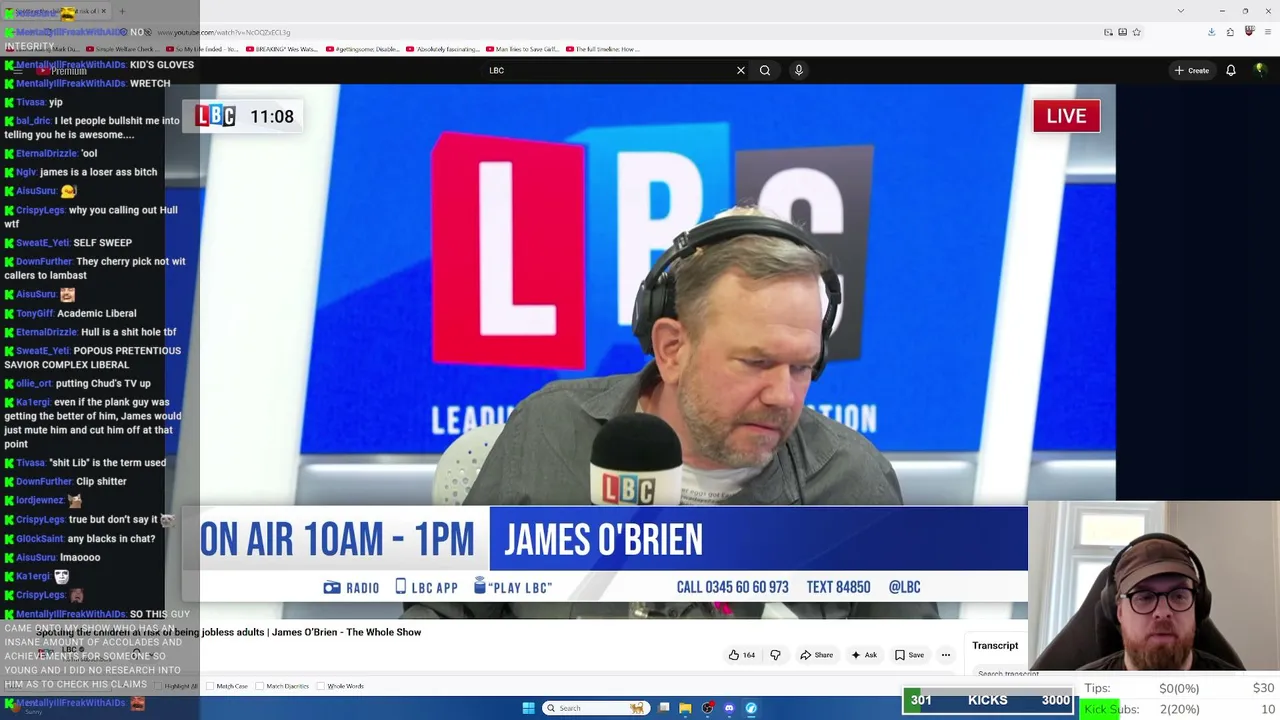Image resolution: width=1280 pixels, height=720 pixels.
Task: Click chat message 'Clip shitter' by DownFurther
Action: click(x=65, y=481)
